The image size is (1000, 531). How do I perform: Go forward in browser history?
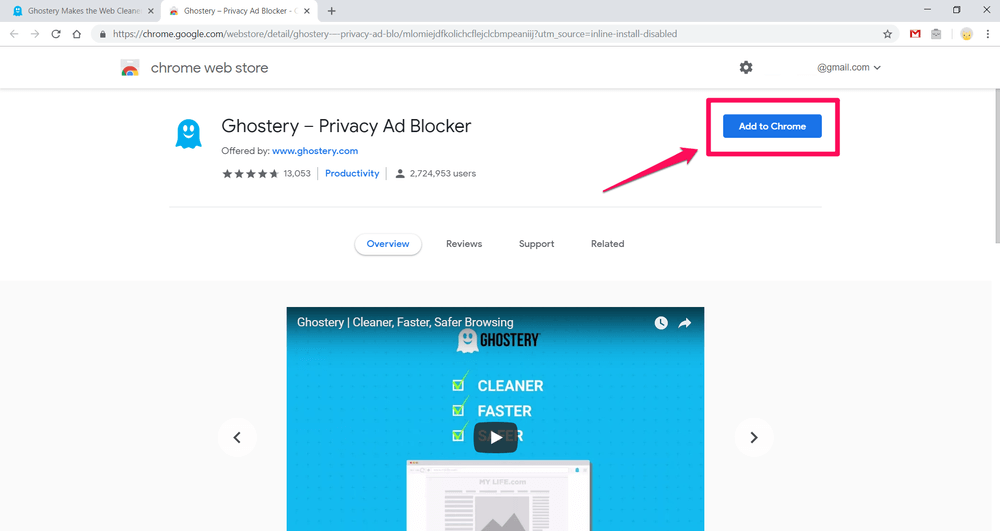point(35,34)
